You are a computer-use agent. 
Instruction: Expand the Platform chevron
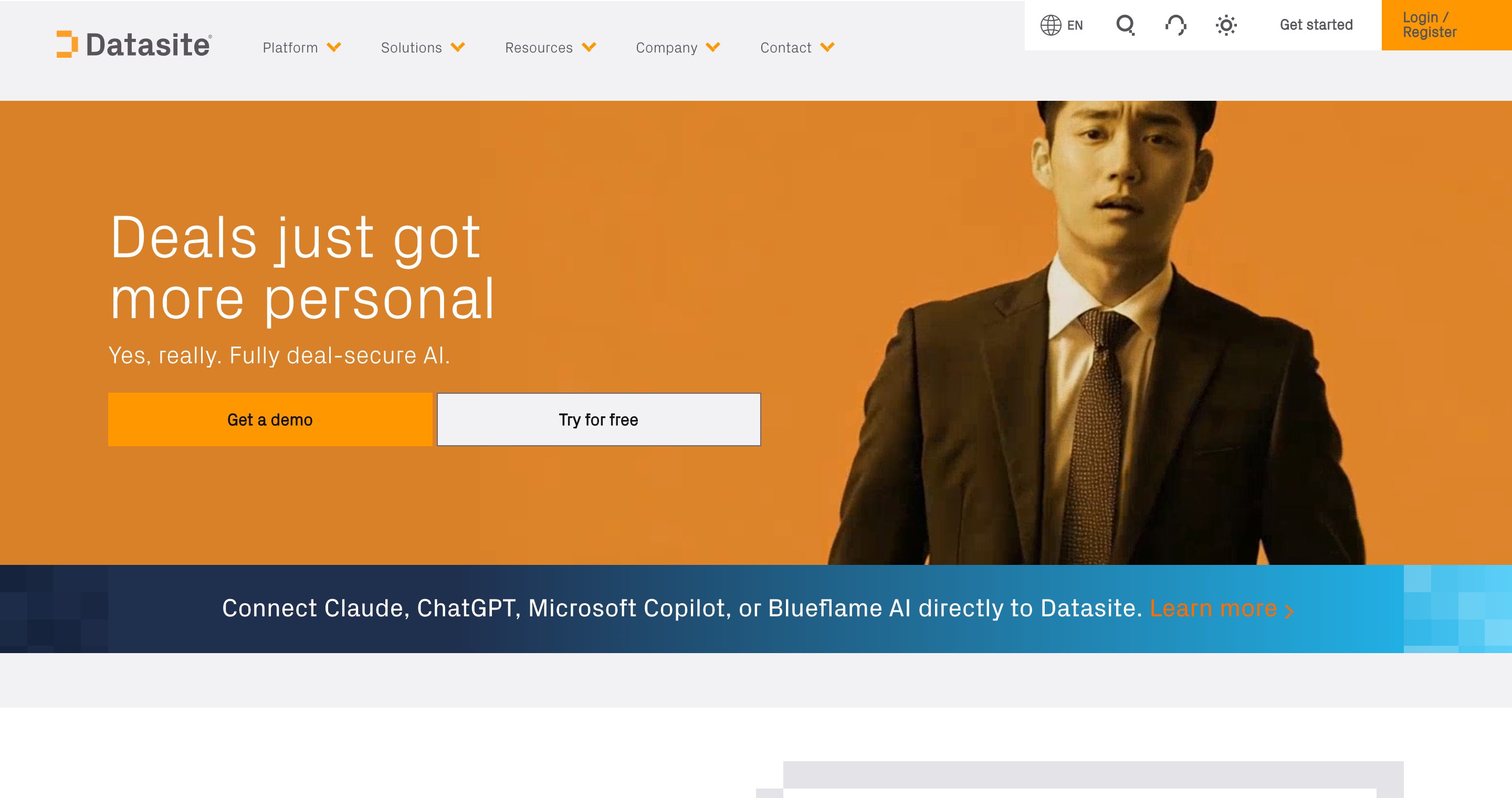tap(334, 48)
